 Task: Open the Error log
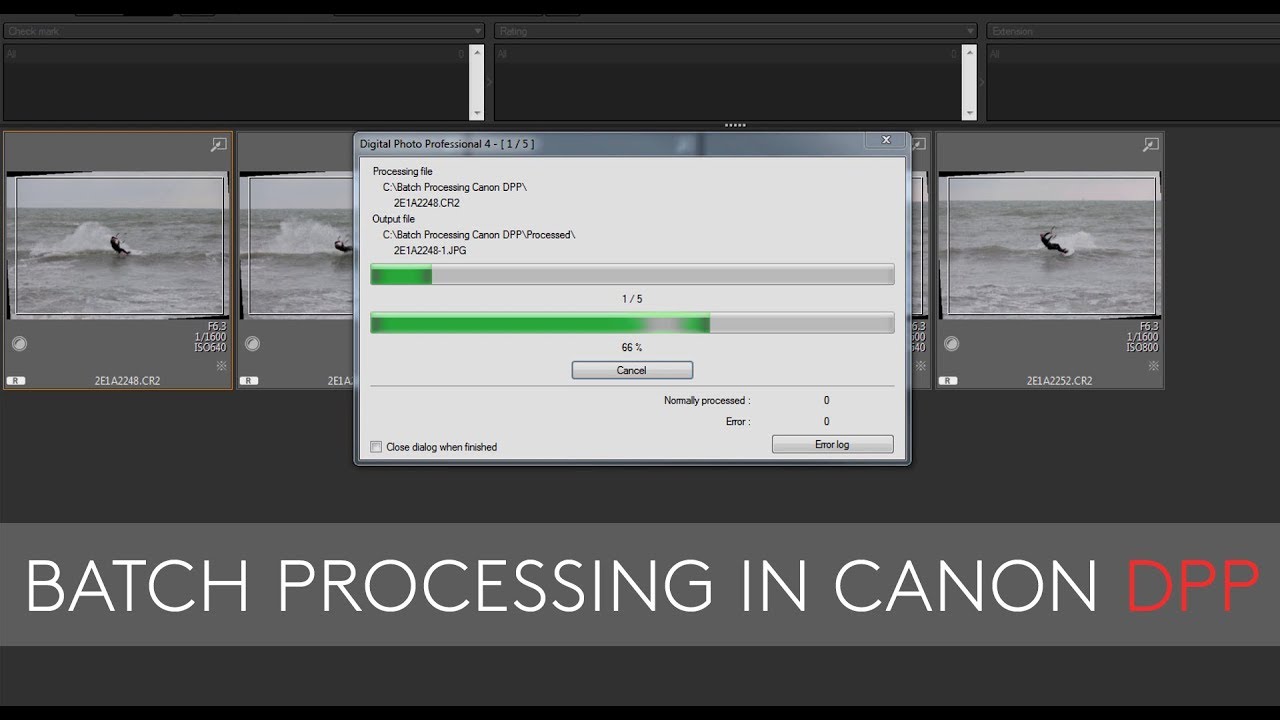tap(832, 444)
